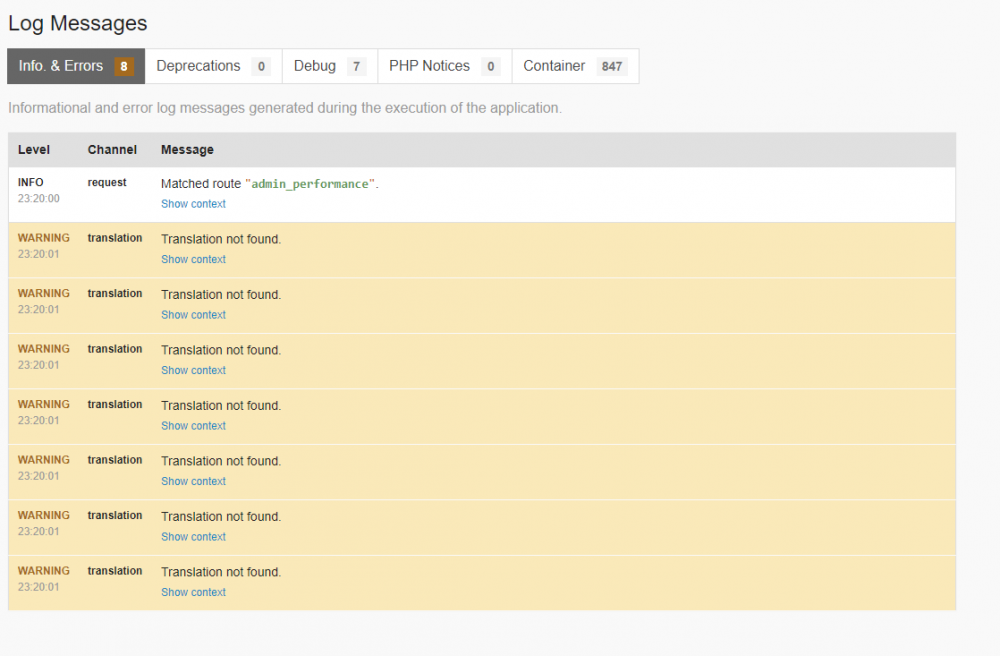Open the Debug tab
This screenshot has height=656, width=1000.
coord(330,66)
